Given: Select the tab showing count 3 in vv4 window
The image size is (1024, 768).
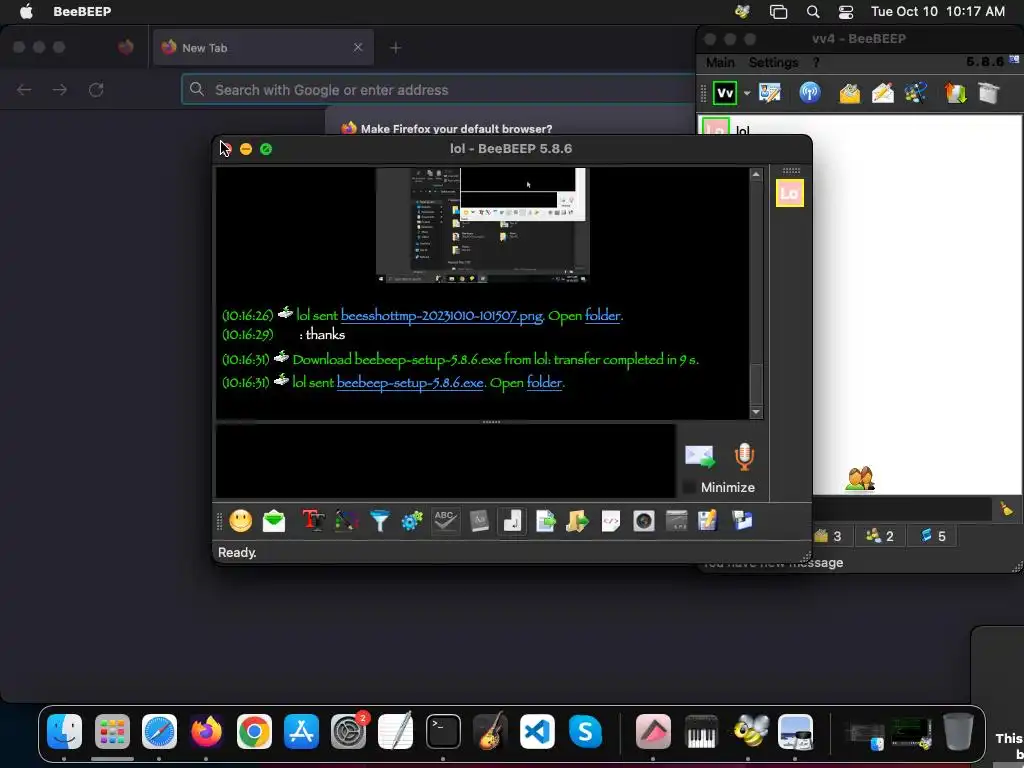Looking at the screenshot, I should point(827,536).
